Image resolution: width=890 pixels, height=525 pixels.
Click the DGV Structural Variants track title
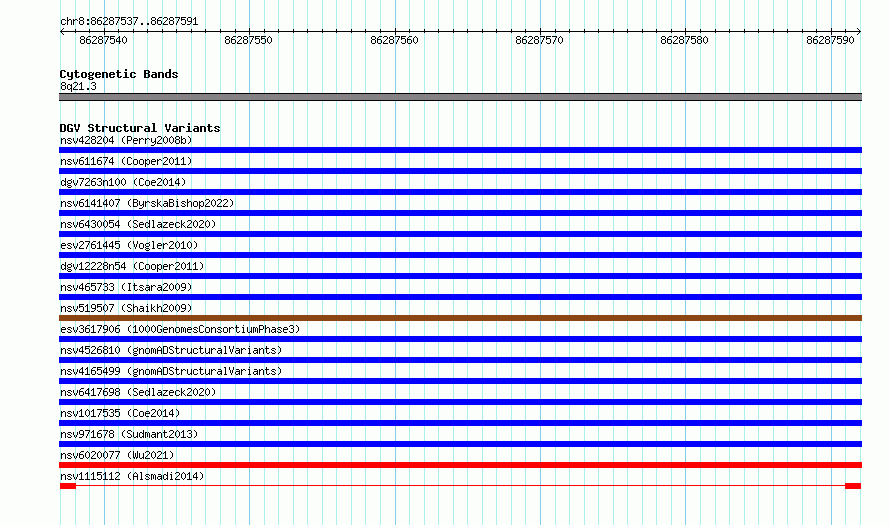(x=140, y=128)
